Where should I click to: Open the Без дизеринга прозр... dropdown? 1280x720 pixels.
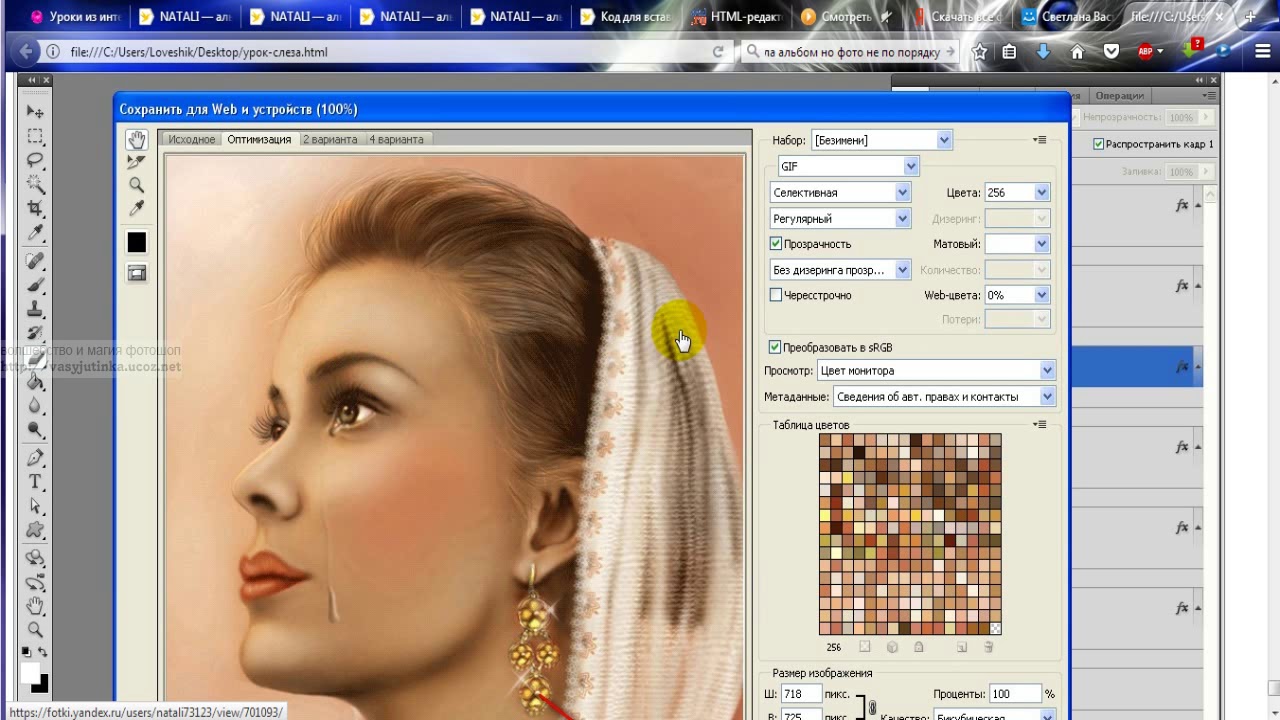[840, 270]
